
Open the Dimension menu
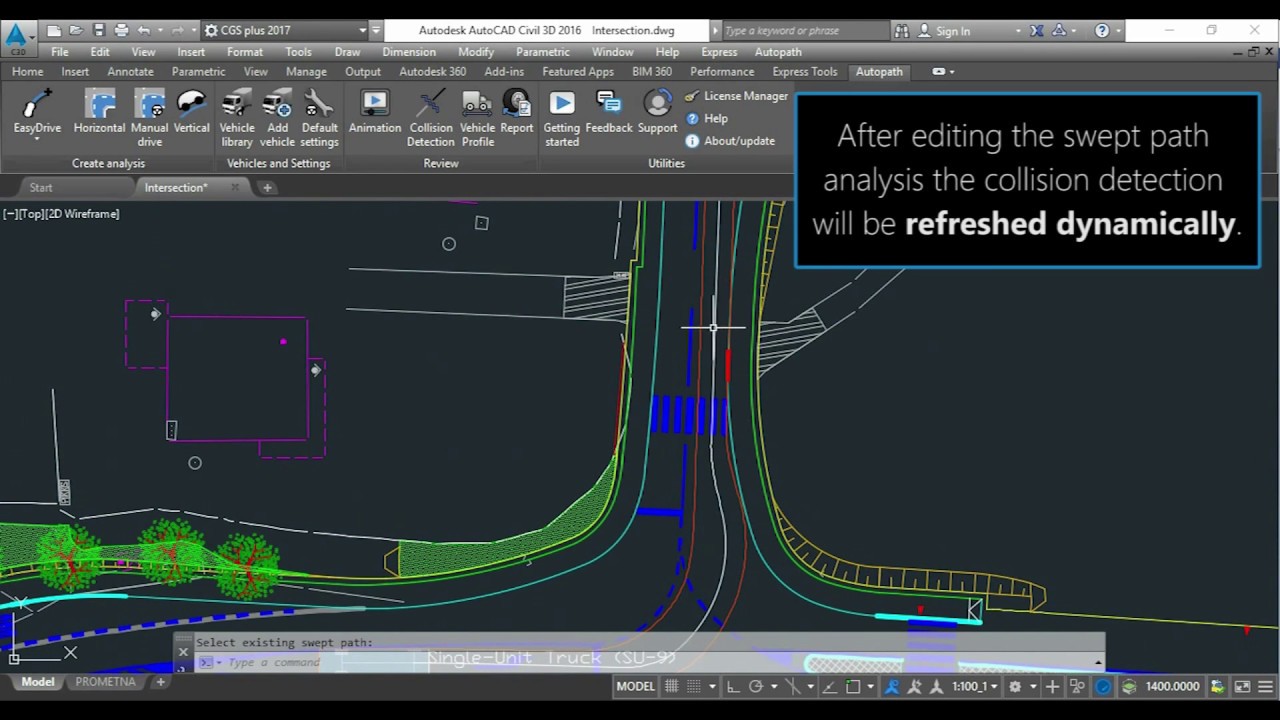[409, 52]
